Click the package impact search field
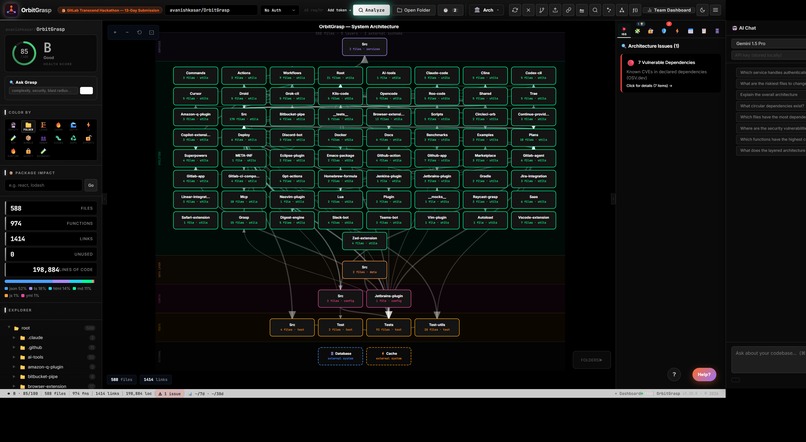 pyautogui.click(x=44, y=185)
